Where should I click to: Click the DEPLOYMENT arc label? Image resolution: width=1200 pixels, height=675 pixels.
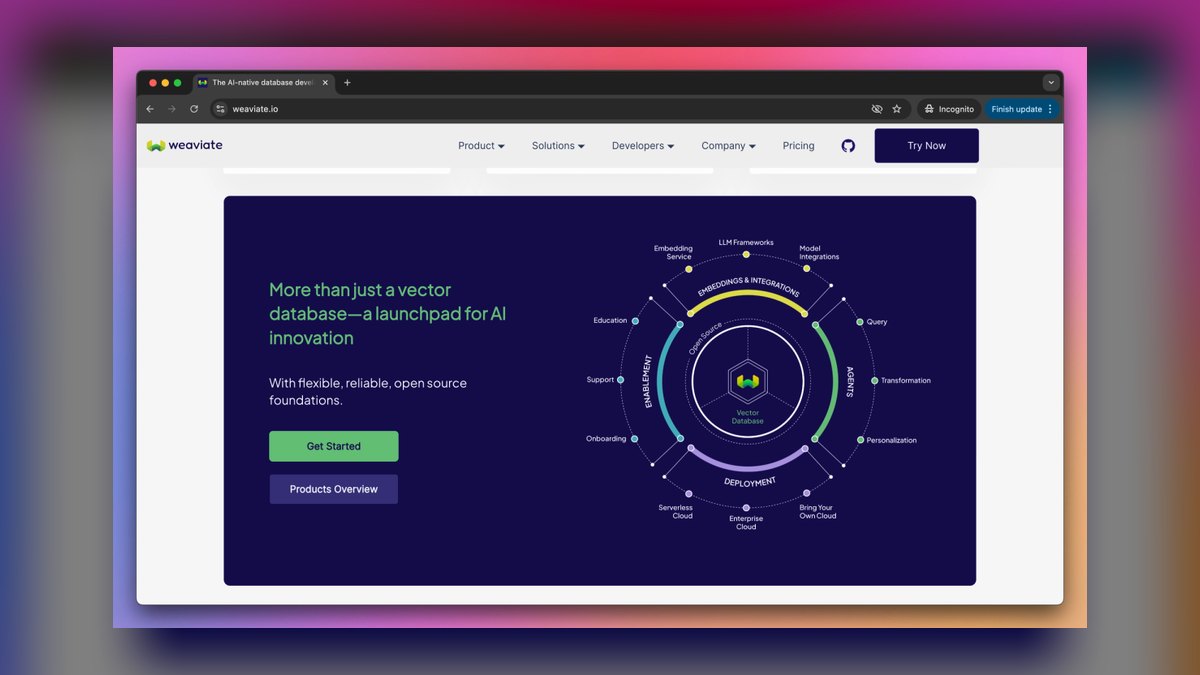point(749,482)
